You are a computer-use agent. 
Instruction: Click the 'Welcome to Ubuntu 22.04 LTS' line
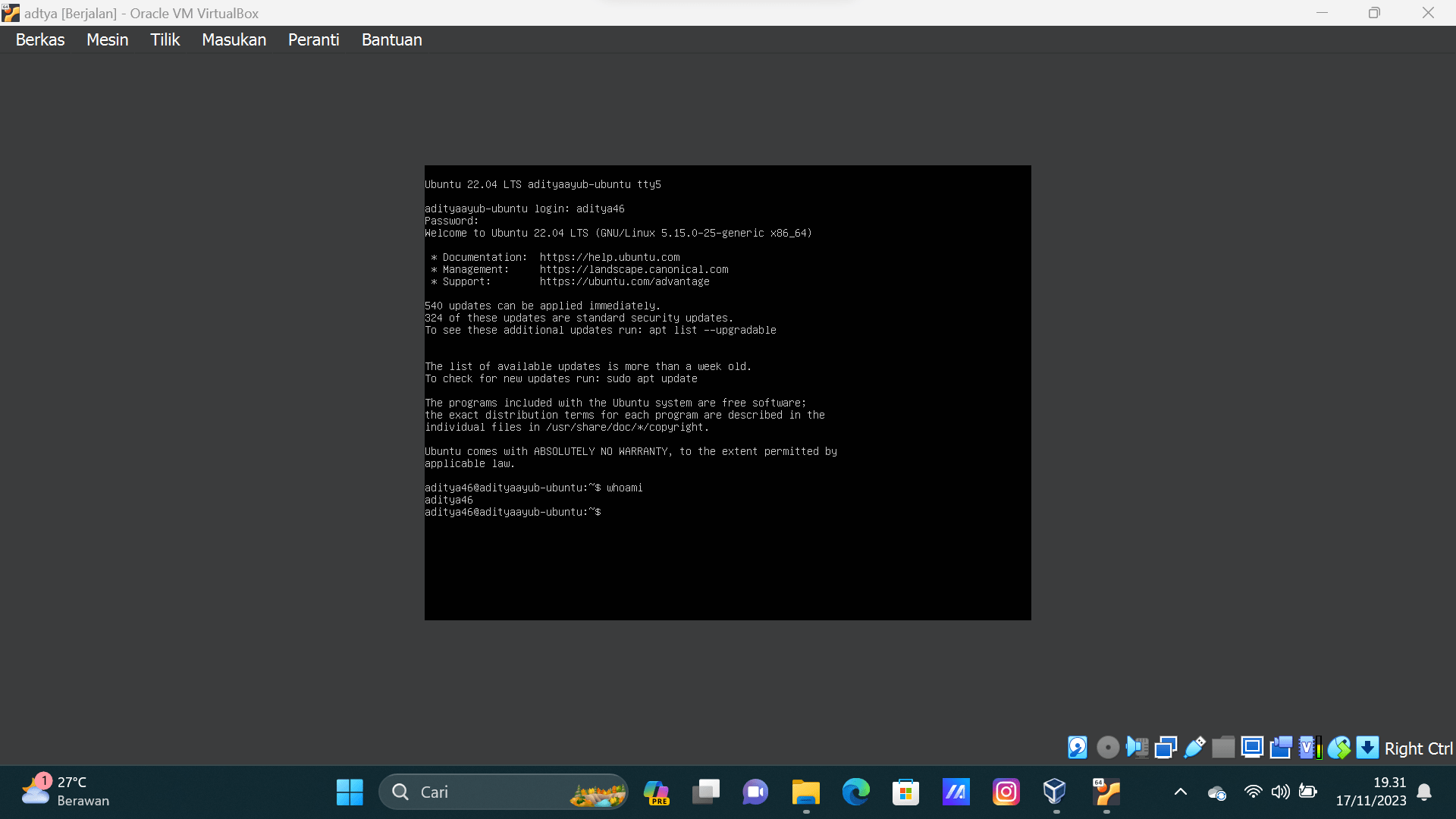tap(618, 233)
